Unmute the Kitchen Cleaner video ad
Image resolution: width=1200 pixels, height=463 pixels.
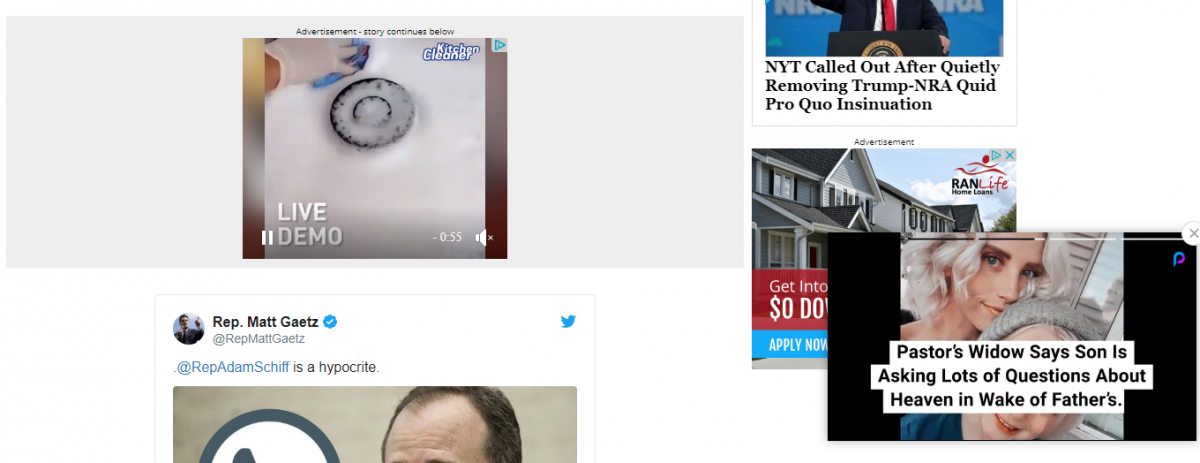tap(484, 238)
